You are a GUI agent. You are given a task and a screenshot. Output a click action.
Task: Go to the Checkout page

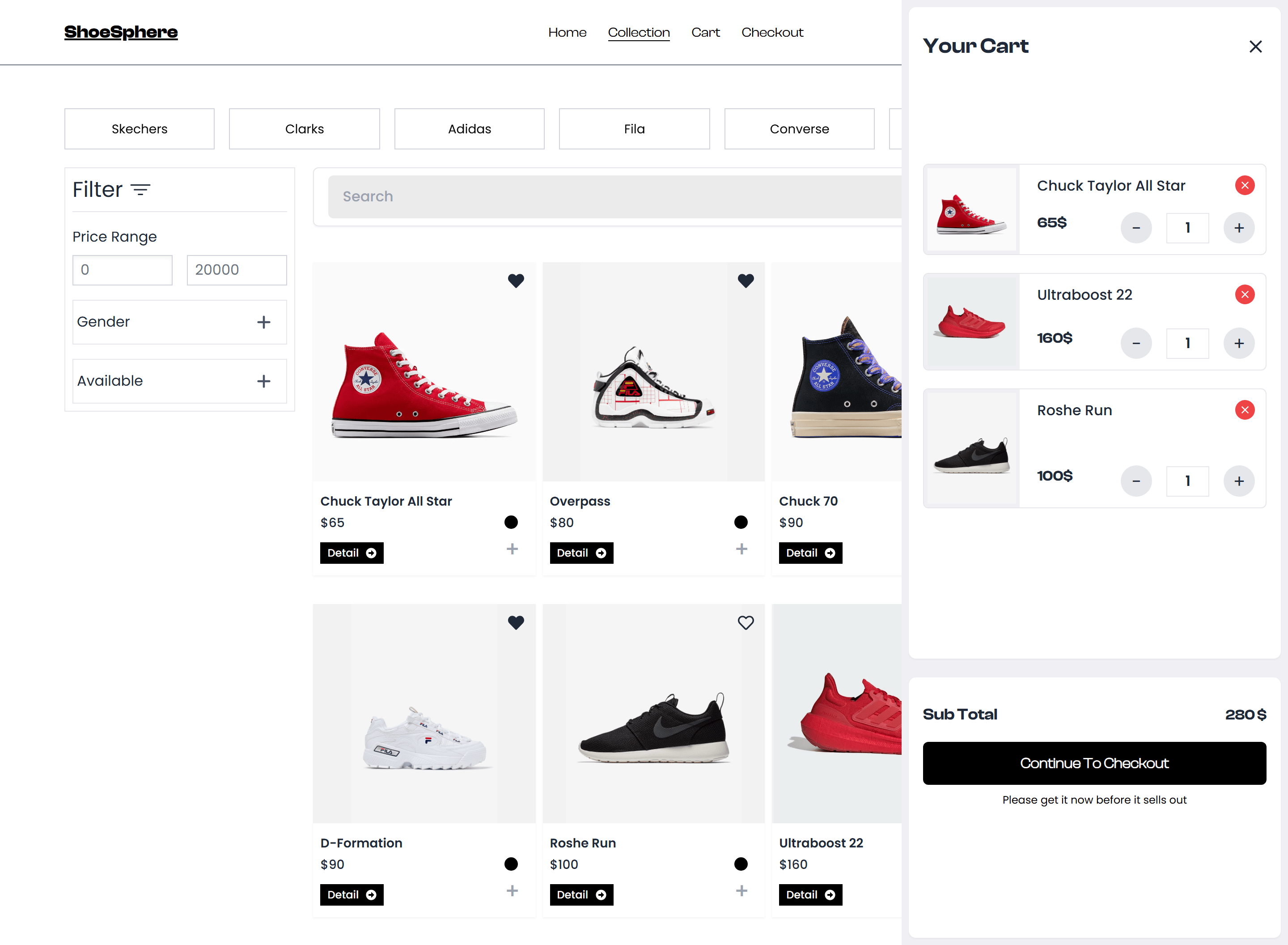pyautogui.click(x=772, y=33)
